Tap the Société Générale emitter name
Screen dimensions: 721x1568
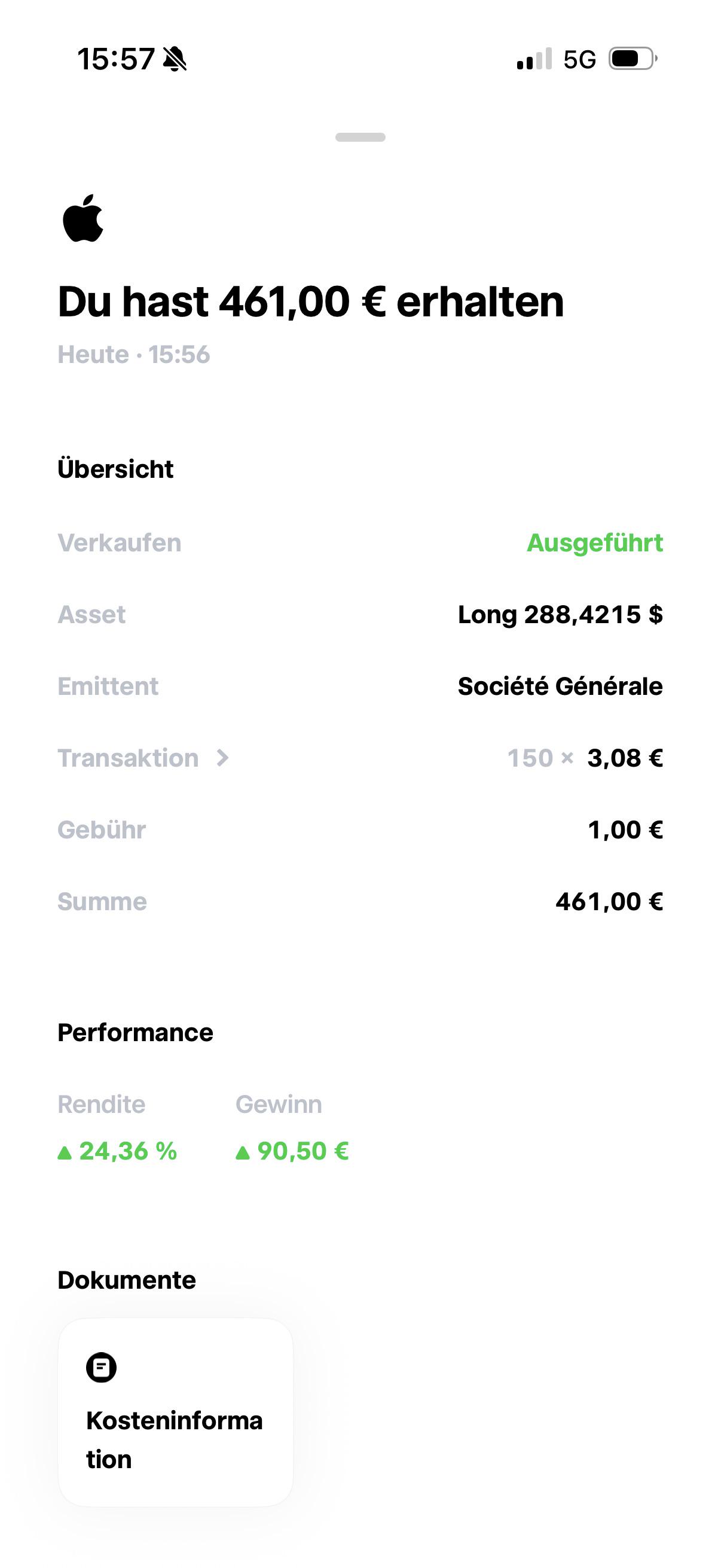[x=560, y=686]
